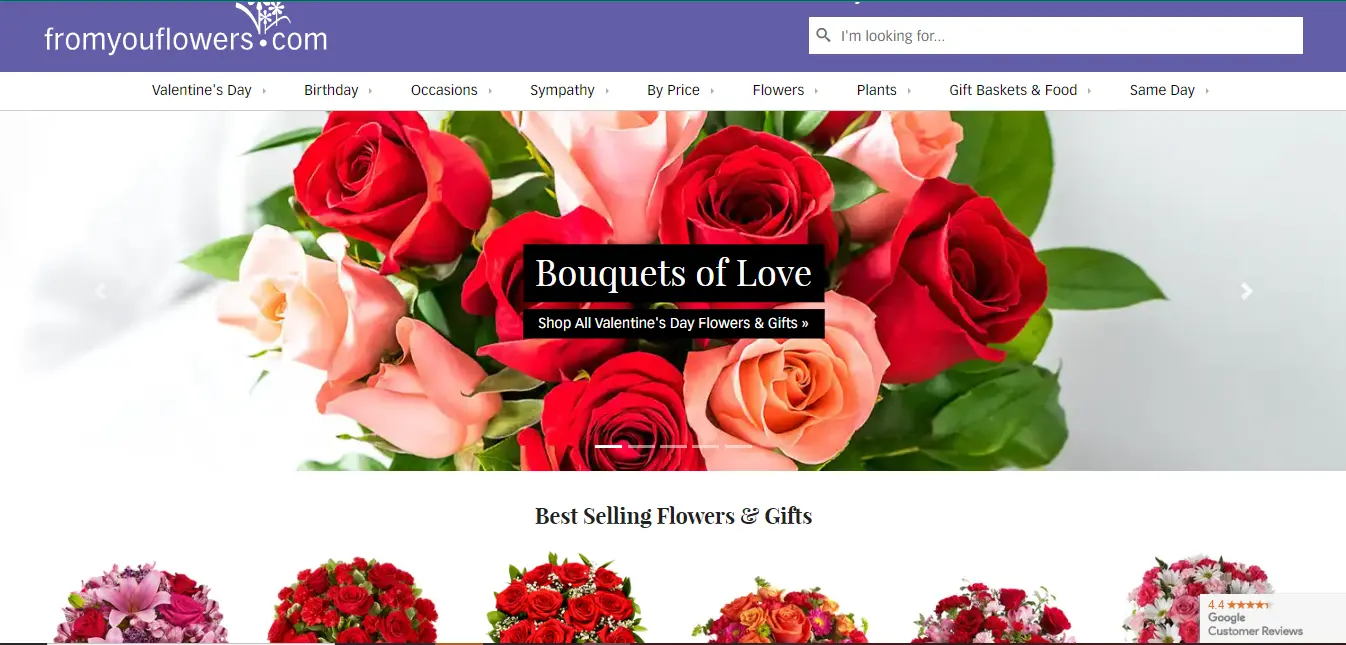Select the fourth carousel slide indicator
Screen dimensions: 1346x645
[705, 446]
